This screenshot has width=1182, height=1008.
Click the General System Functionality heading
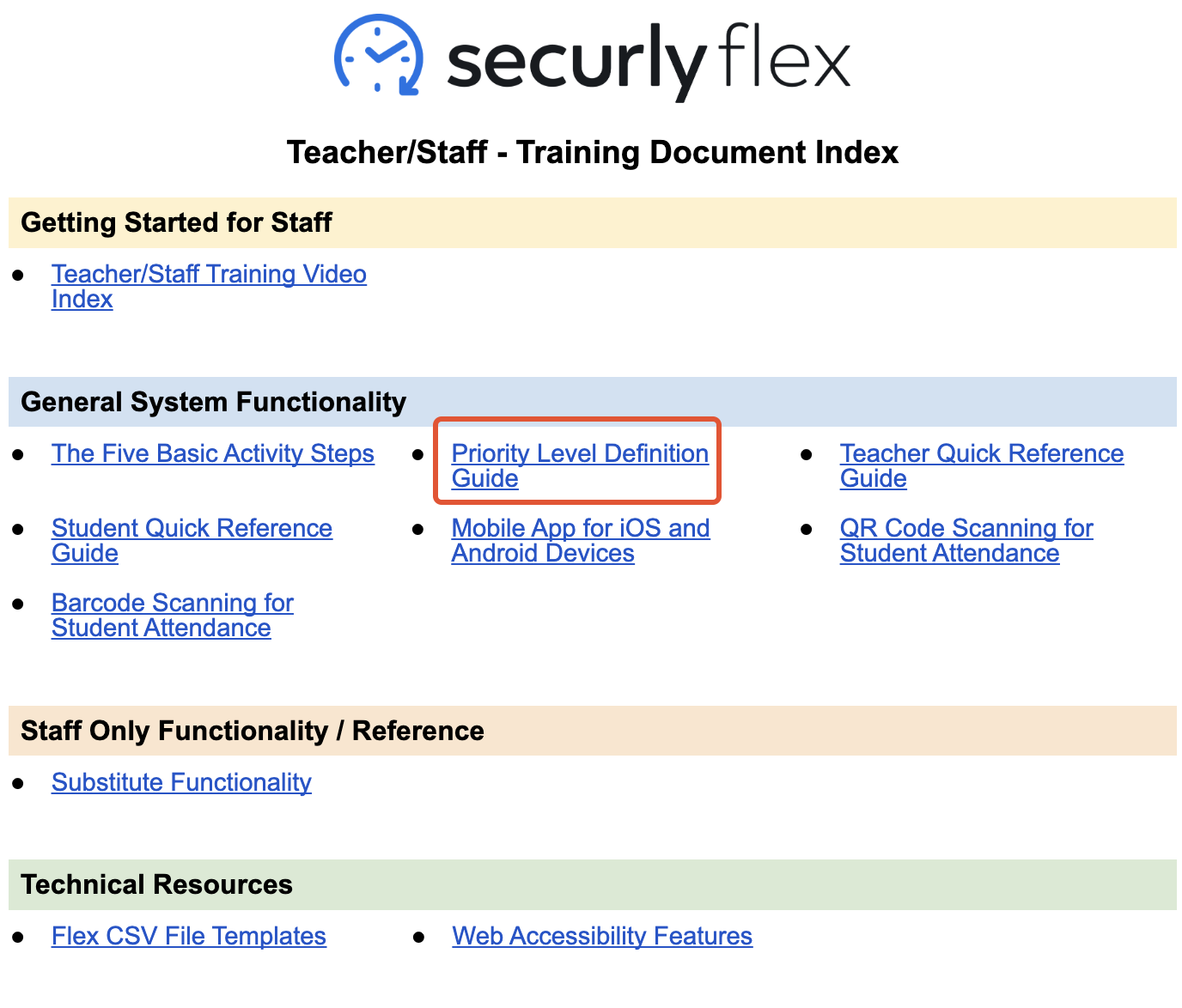point(213,402)
